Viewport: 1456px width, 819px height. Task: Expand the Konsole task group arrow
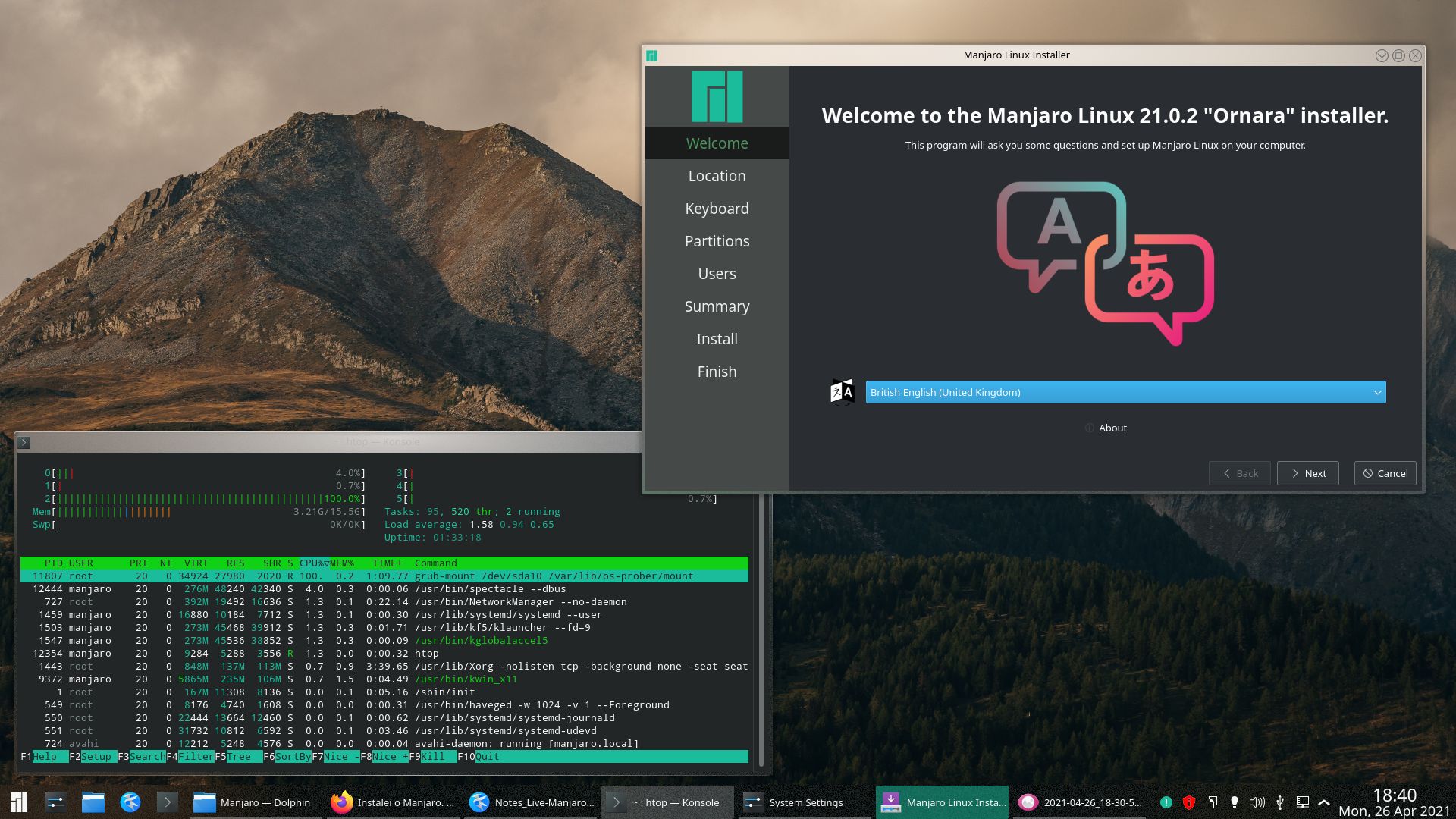616,802
